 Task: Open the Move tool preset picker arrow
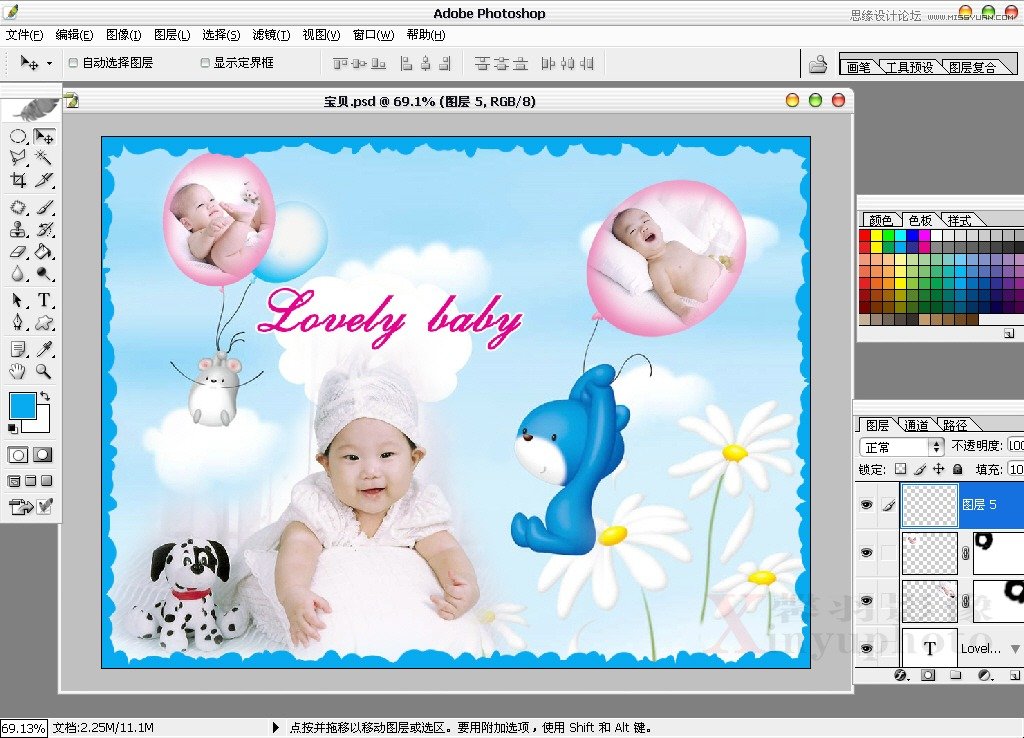click(x=49, y=63)
